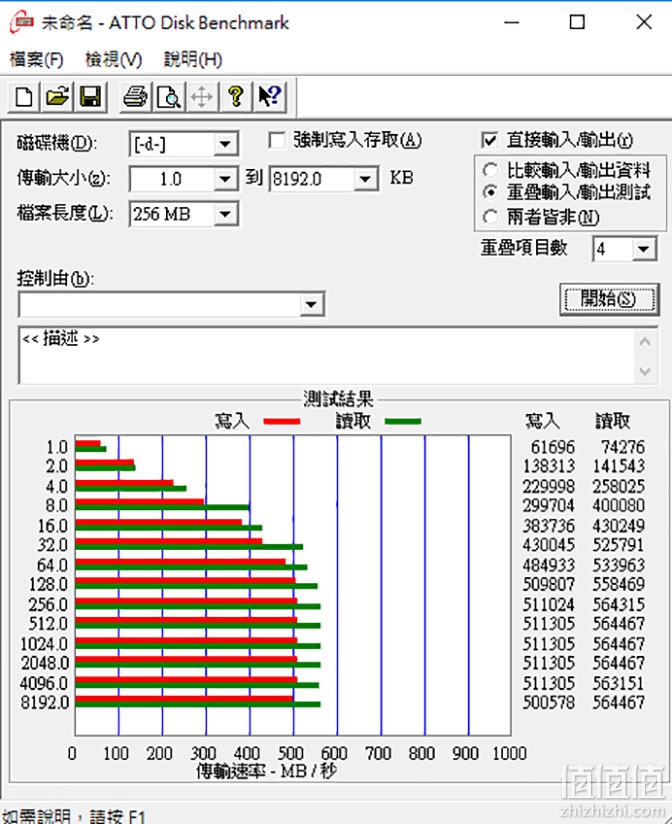Open the 檔案長度 256 MB dropdown
Screen dimensions: 672x824
click(225, 214)
